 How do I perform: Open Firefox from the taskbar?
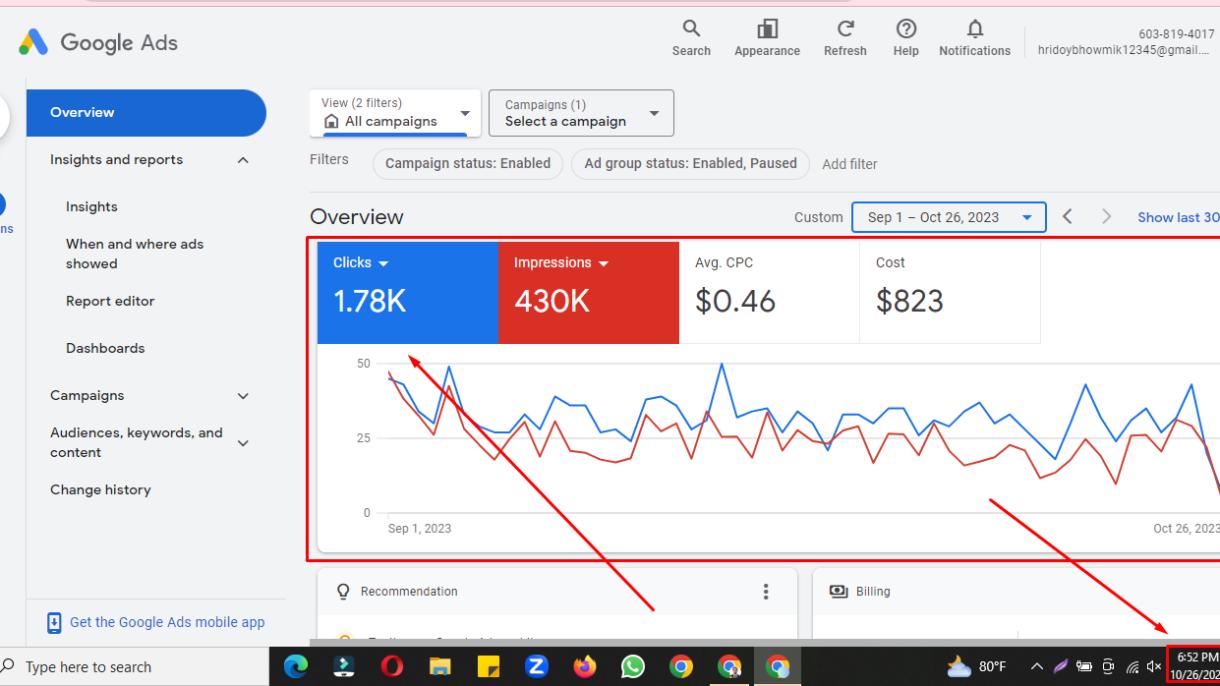click(584, 666)
